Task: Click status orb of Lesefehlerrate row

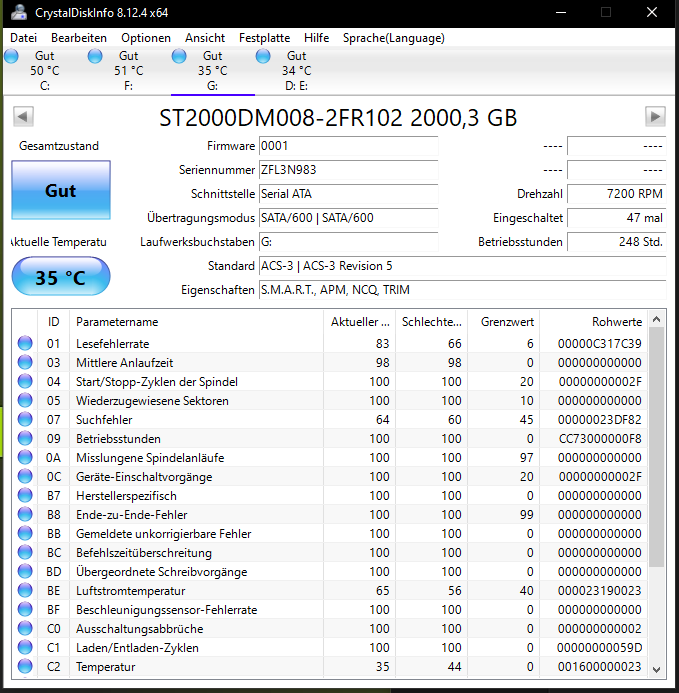Action: (x=25, y=343)
